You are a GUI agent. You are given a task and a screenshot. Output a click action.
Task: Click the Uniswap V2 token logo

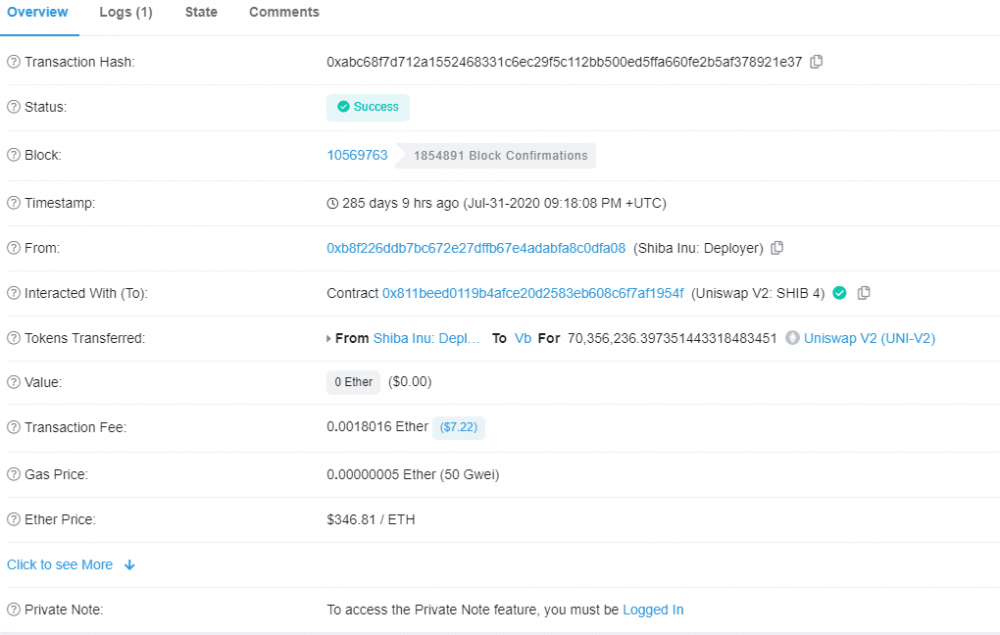pos(791,338)
